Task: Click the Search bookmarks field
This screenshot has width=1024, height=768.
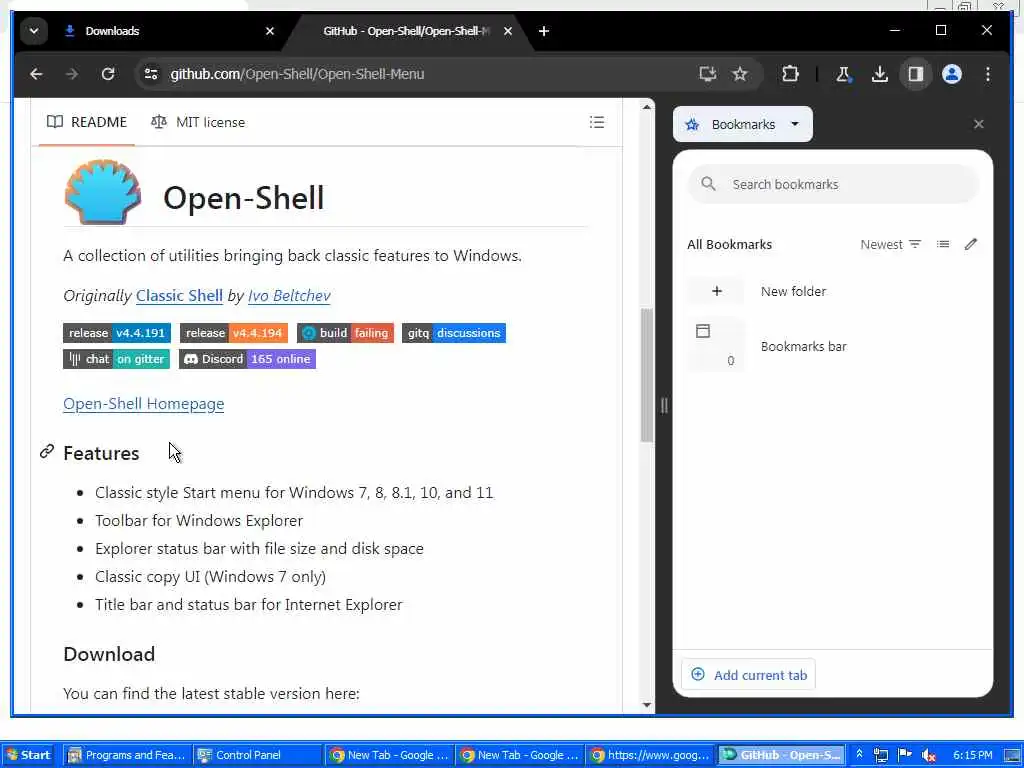Action: (x=833, y=184)
